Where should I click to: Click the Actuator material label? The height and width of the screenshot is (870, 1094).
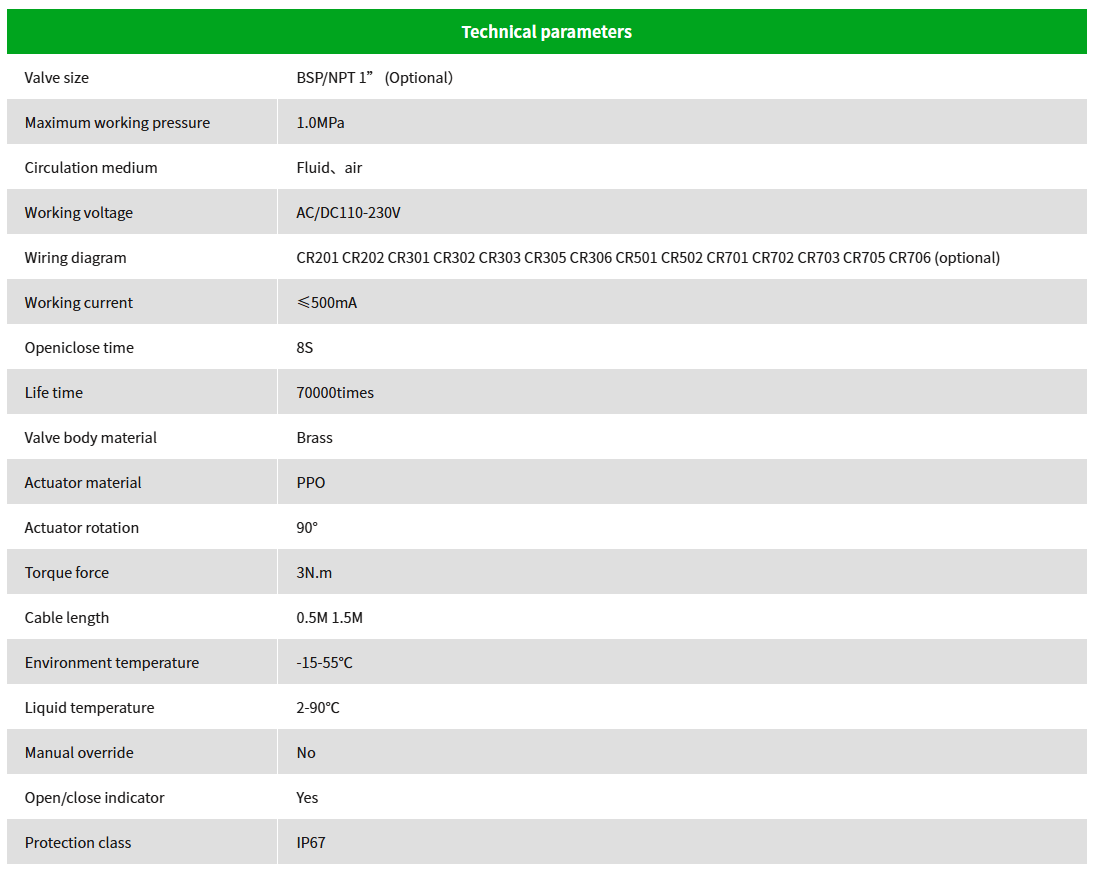(x=83, y=483)
